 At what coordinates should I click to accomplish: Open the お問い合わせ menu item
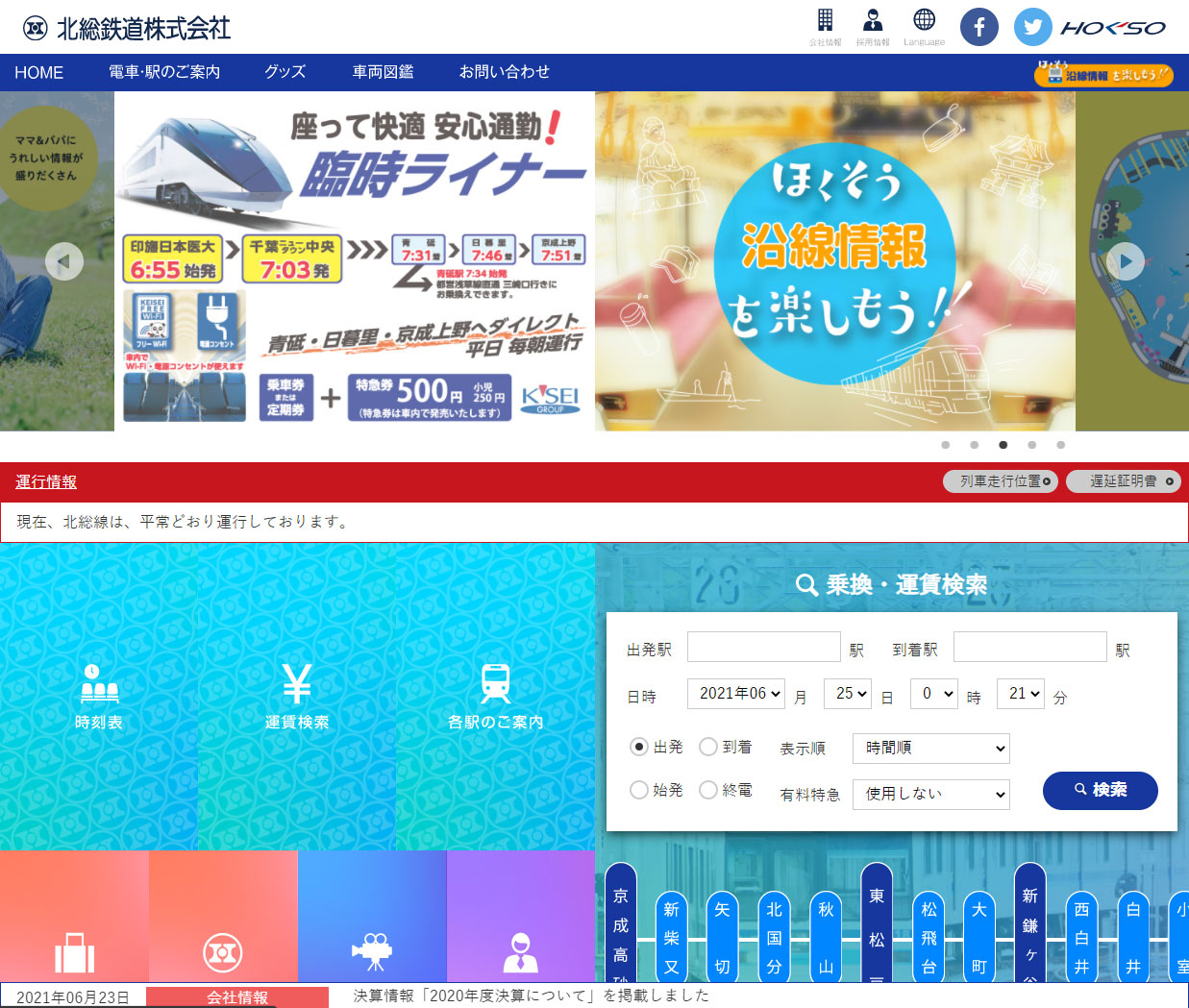coord(505,72)
